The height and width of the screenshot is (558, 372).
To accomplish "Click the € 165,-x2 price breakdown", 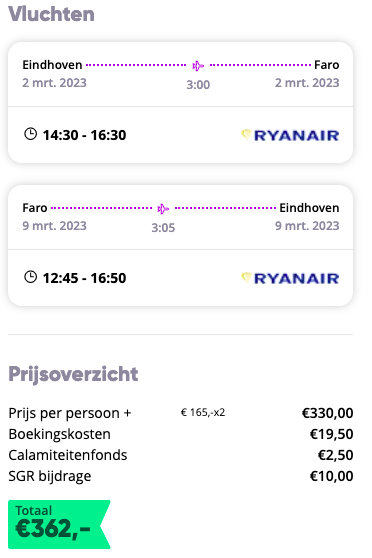I will tap(203, 412).
